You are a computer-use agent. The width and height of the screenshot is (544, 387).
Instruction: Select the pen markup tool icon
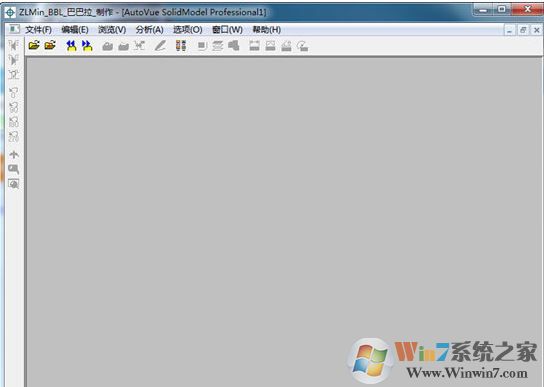point(160,45)
